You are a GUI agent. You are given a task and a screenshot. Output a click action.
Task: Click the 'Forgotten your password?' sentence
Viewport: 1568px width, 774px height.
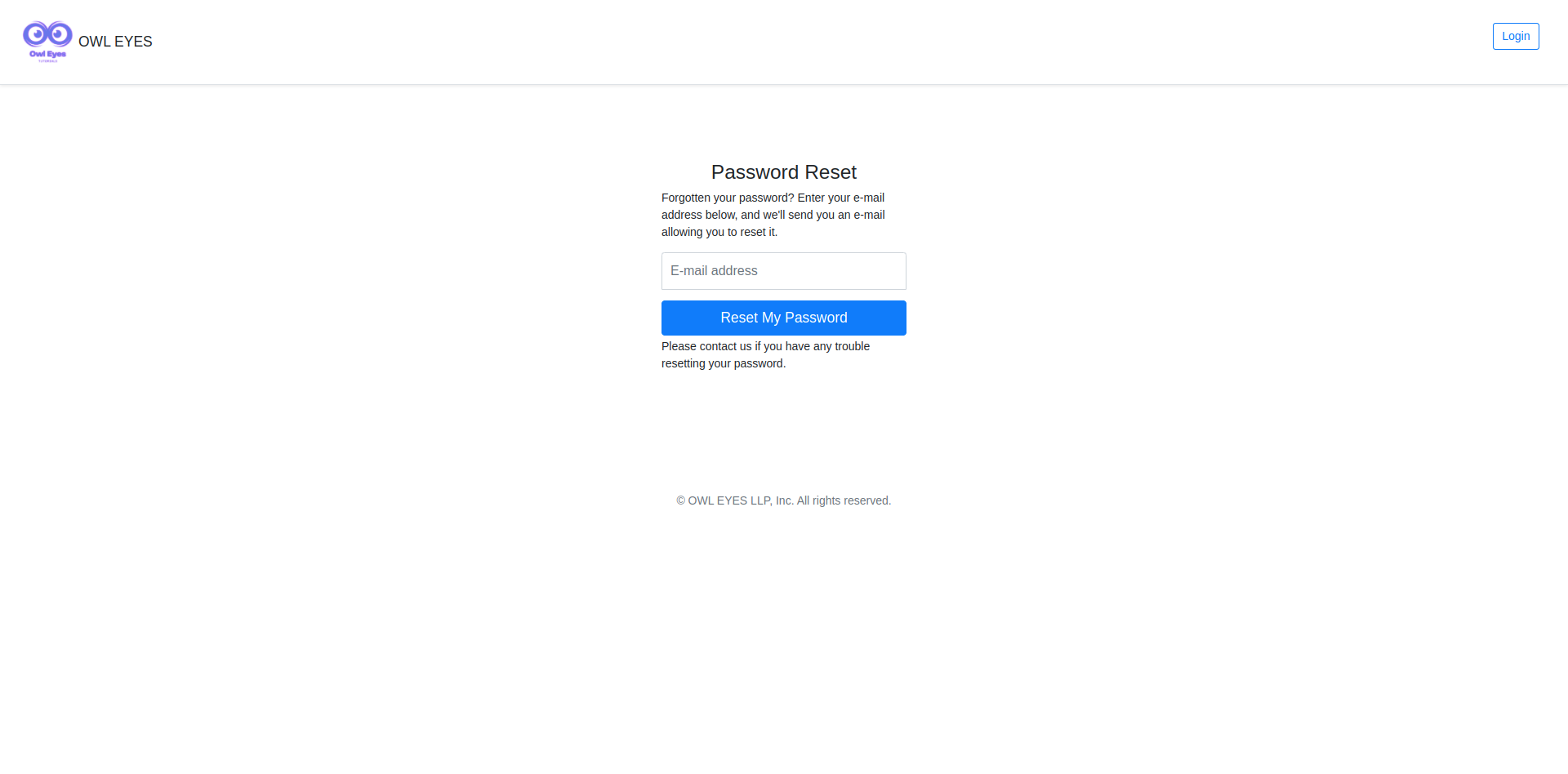[728, 198]
